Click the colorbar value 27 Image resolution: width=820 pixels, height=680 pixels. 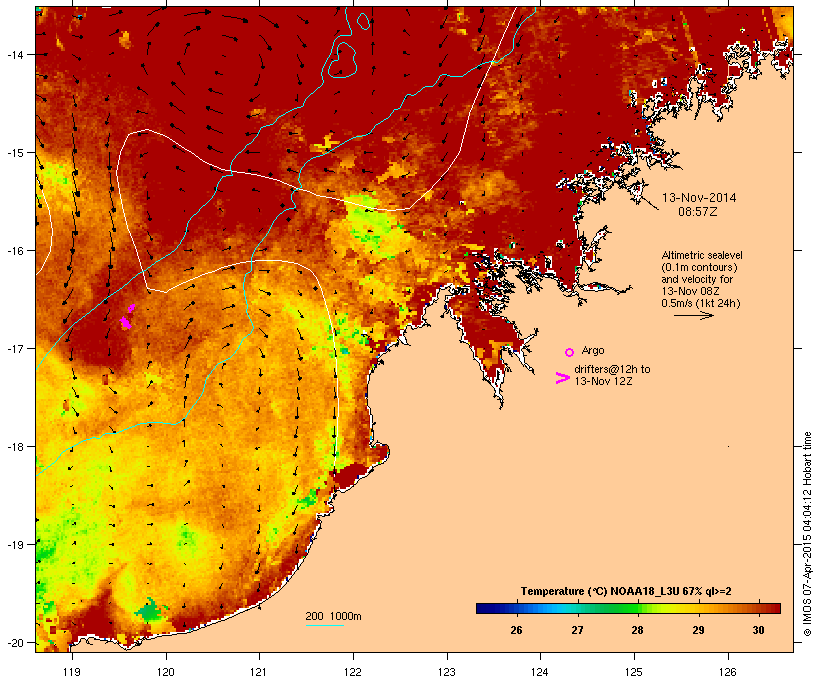click(577, 630)
